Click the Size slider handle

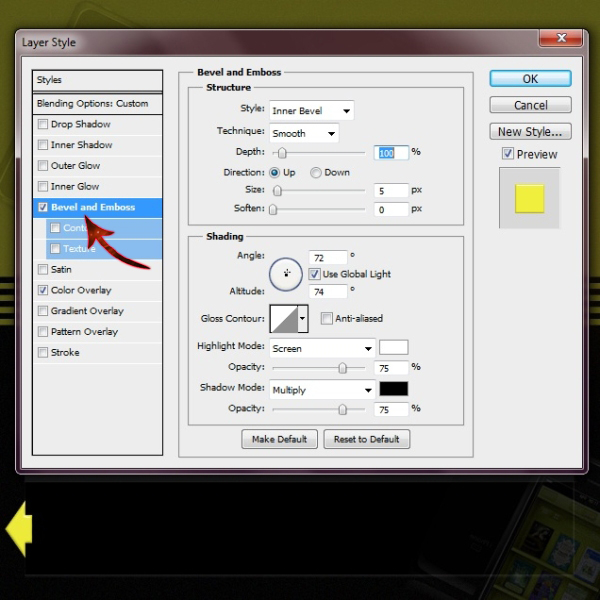click(x=277, y=191)
